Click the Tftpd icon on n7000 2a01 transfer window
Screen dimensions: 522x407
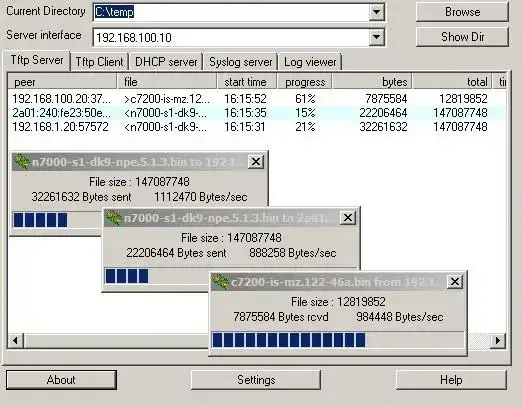pyautogui.click(x=113, y=218)
